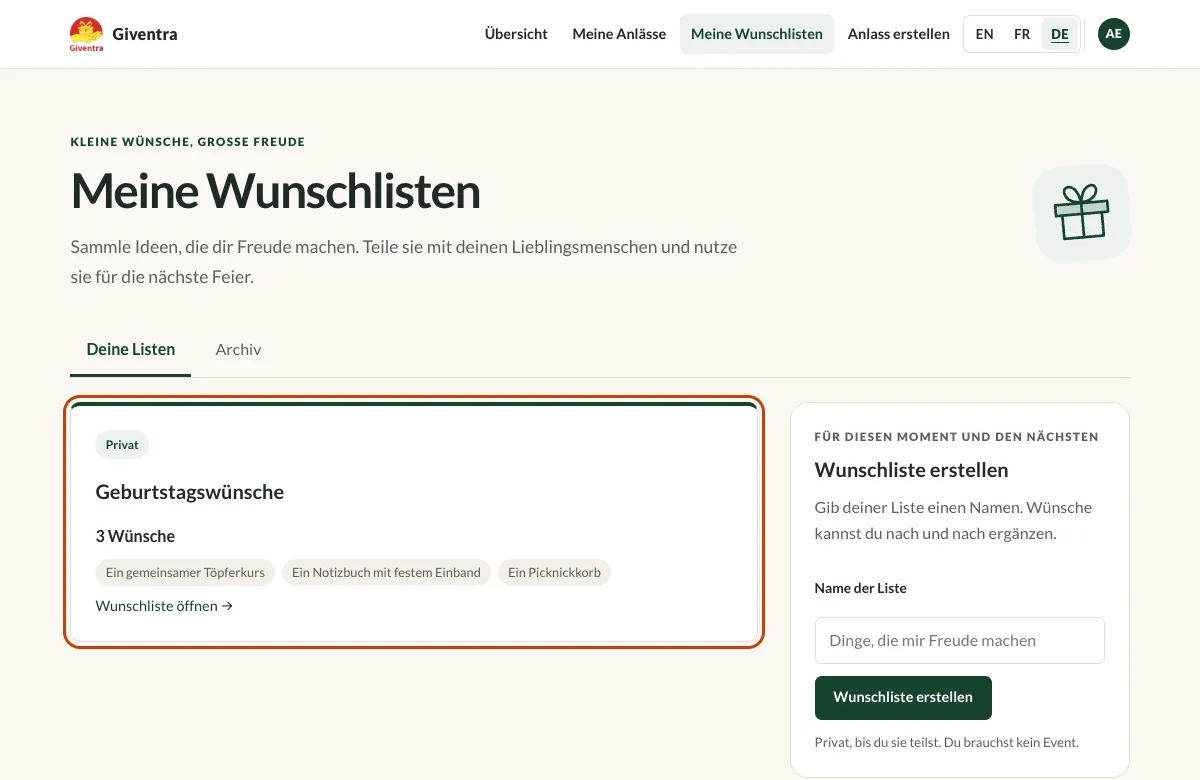Click the Wunschliste erstellen panel heading

pyautogui.click(x=912, y=470)
